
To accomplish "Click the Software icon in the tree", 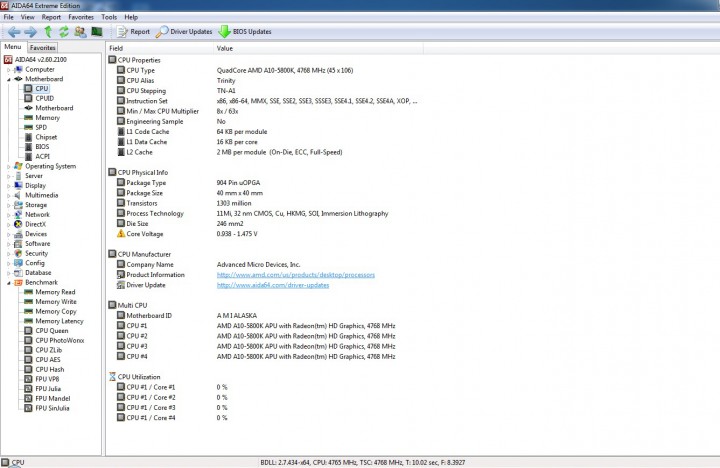I will point(18,243).
